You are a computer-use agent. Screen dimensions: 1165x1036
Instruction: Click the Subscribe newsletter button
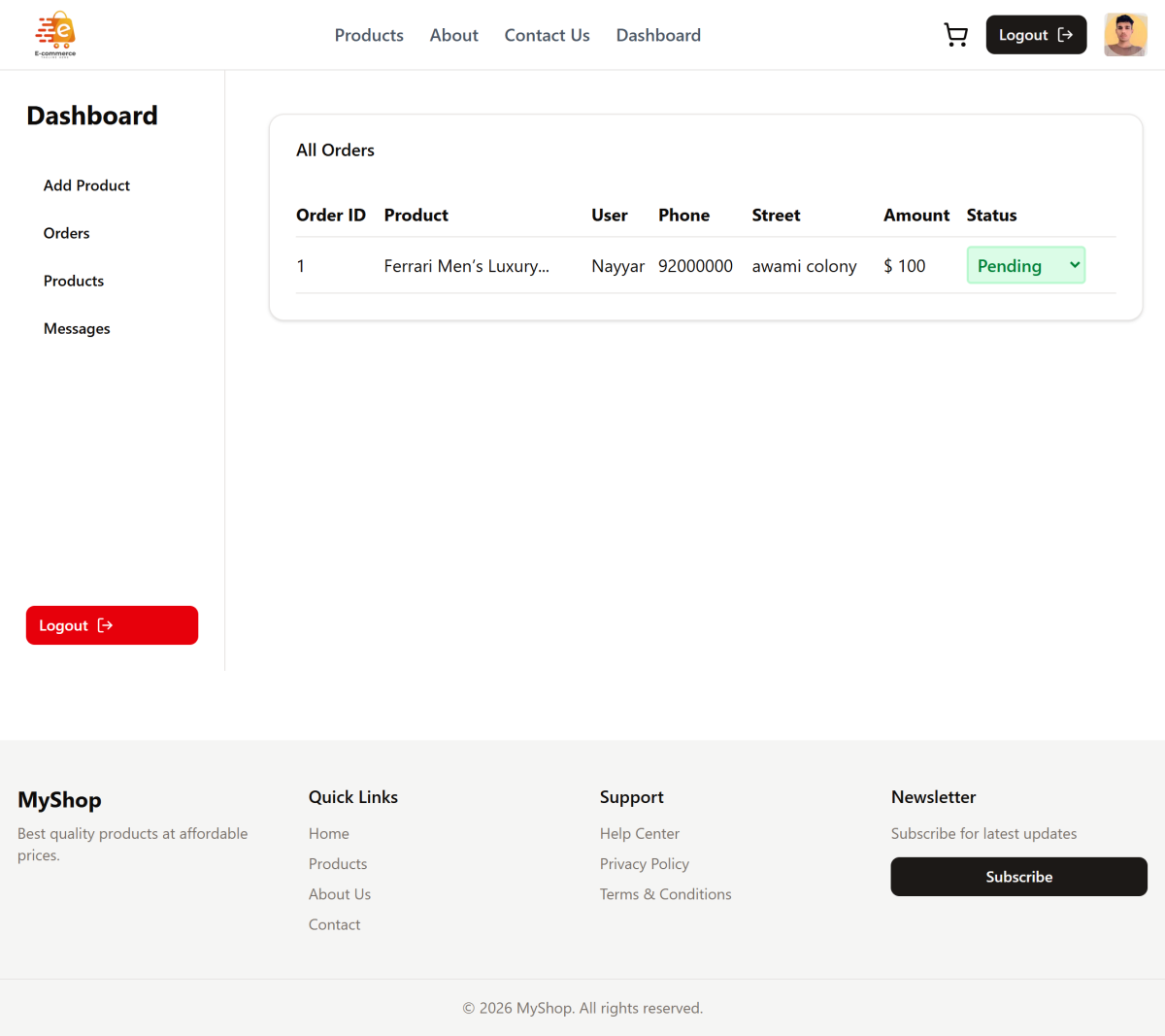click(1018, 877)
